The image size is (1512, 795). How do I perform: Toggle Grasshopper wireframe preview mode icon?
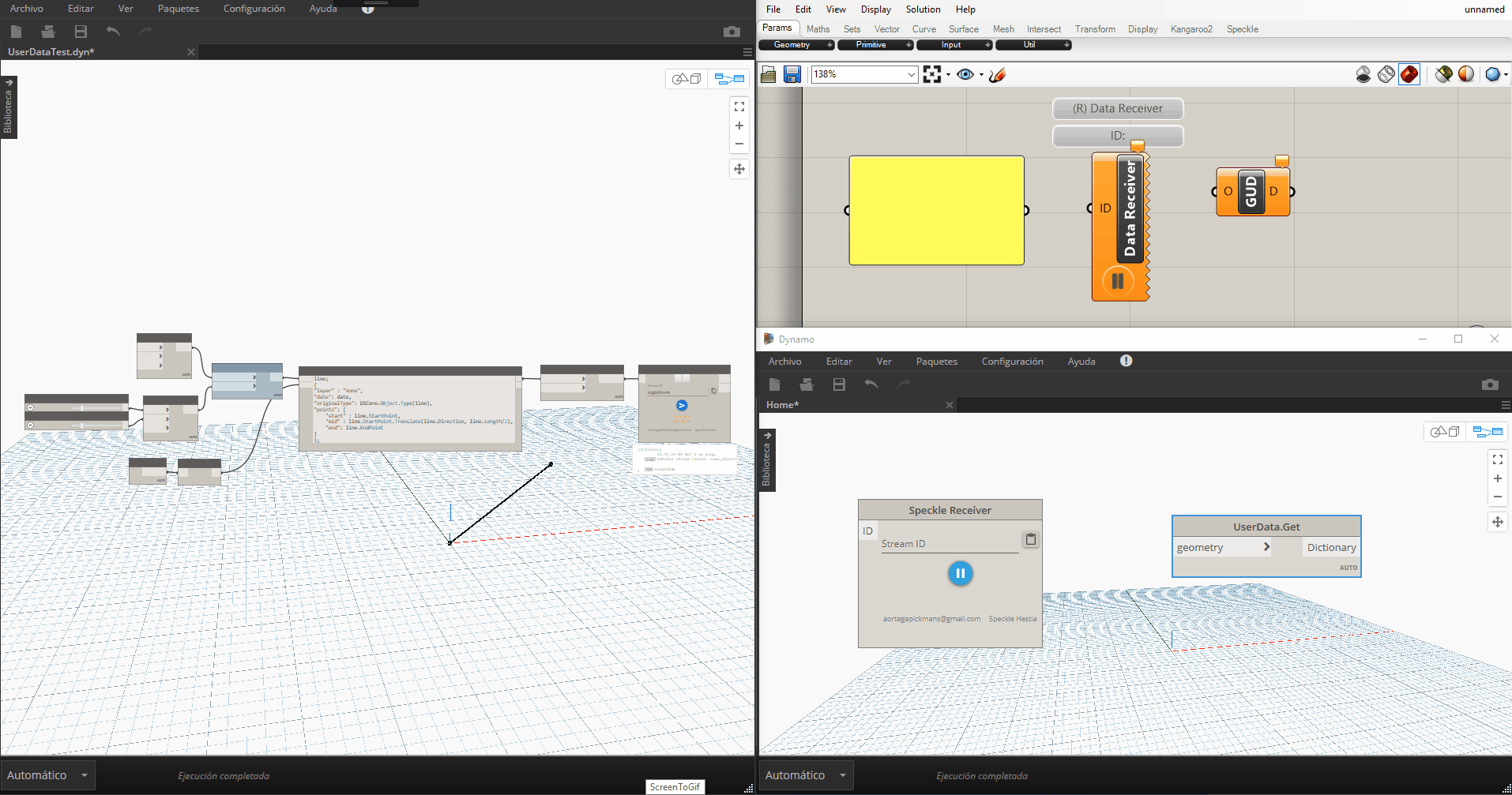(1386, 74)
